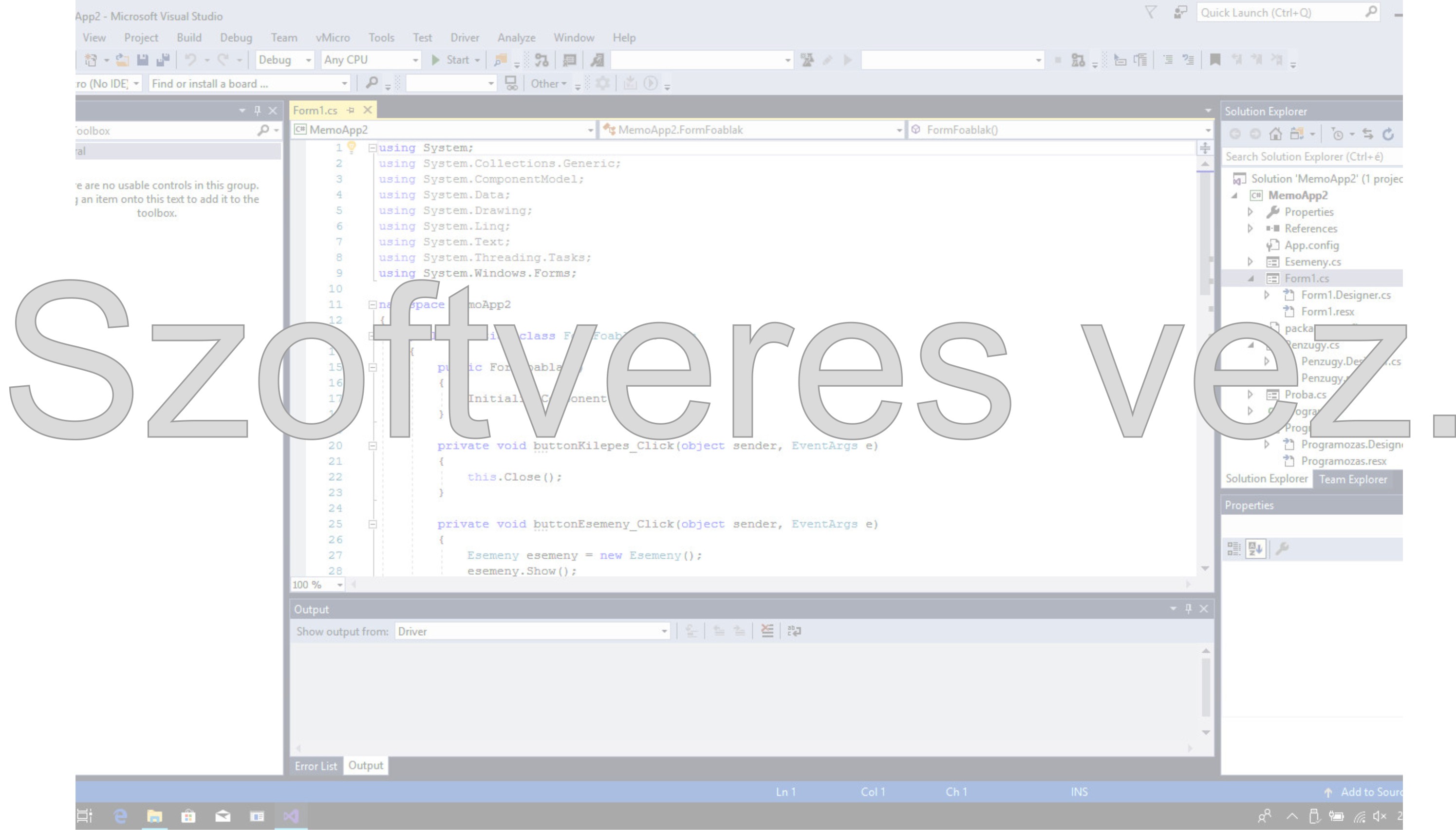The image size is (1456, 830).
Task: Toggle pin on Form1.cs tab
Action: click(351, 110)
